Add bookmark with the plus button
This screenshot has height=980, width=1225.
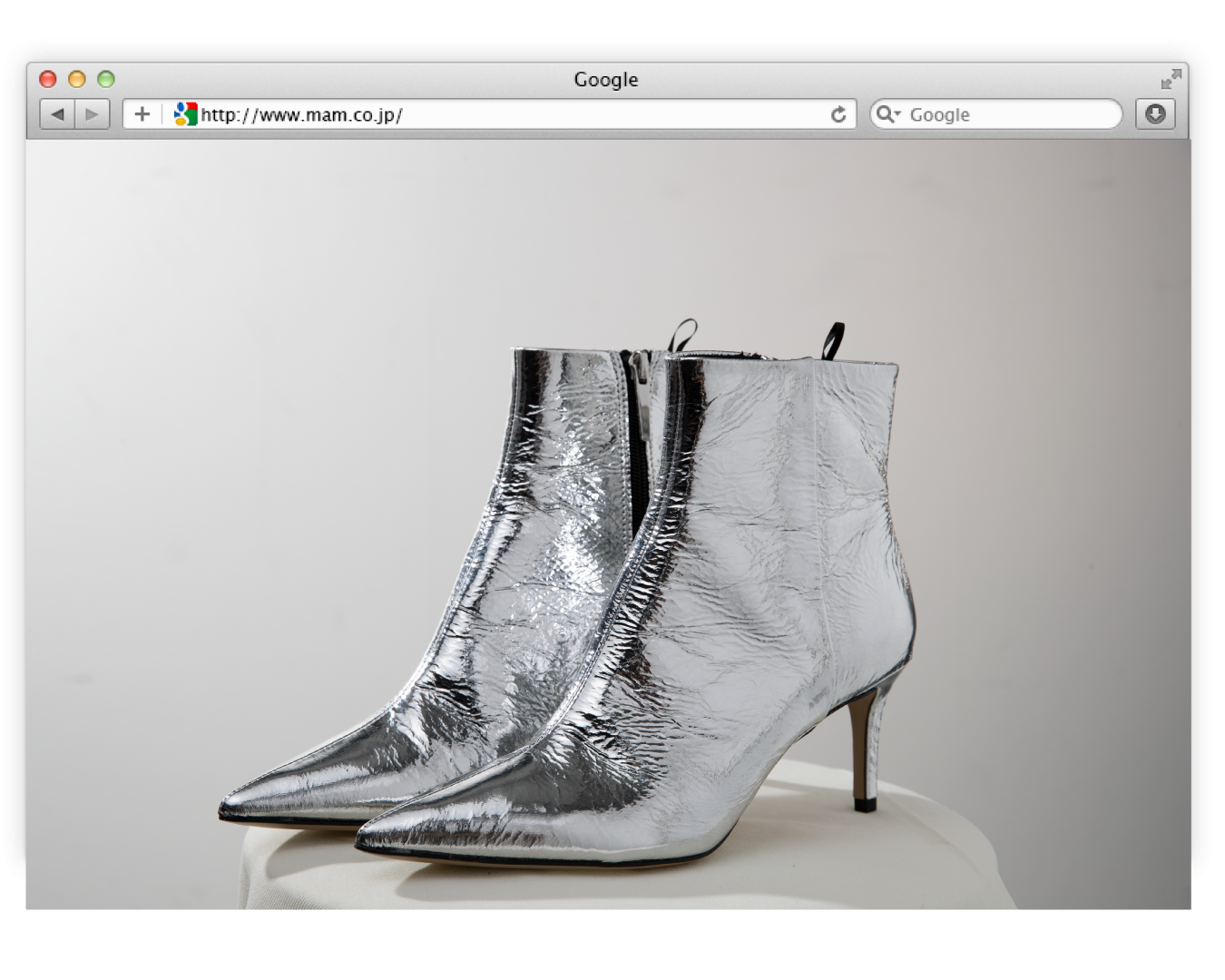point(142,114)
